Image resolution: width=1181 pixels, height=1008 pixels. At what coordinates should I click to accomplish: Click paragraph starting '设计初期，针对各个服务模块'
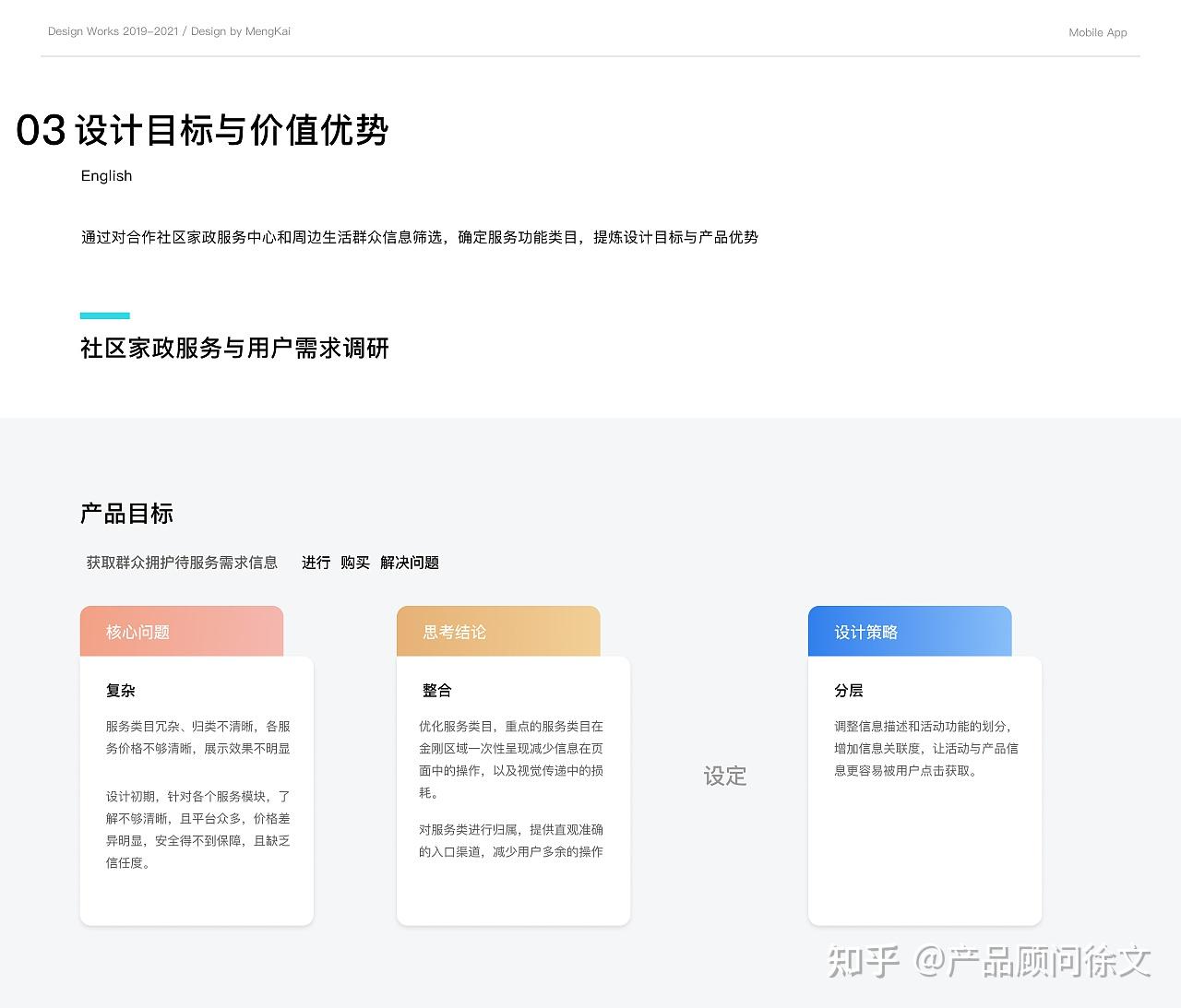pos(198,830)
